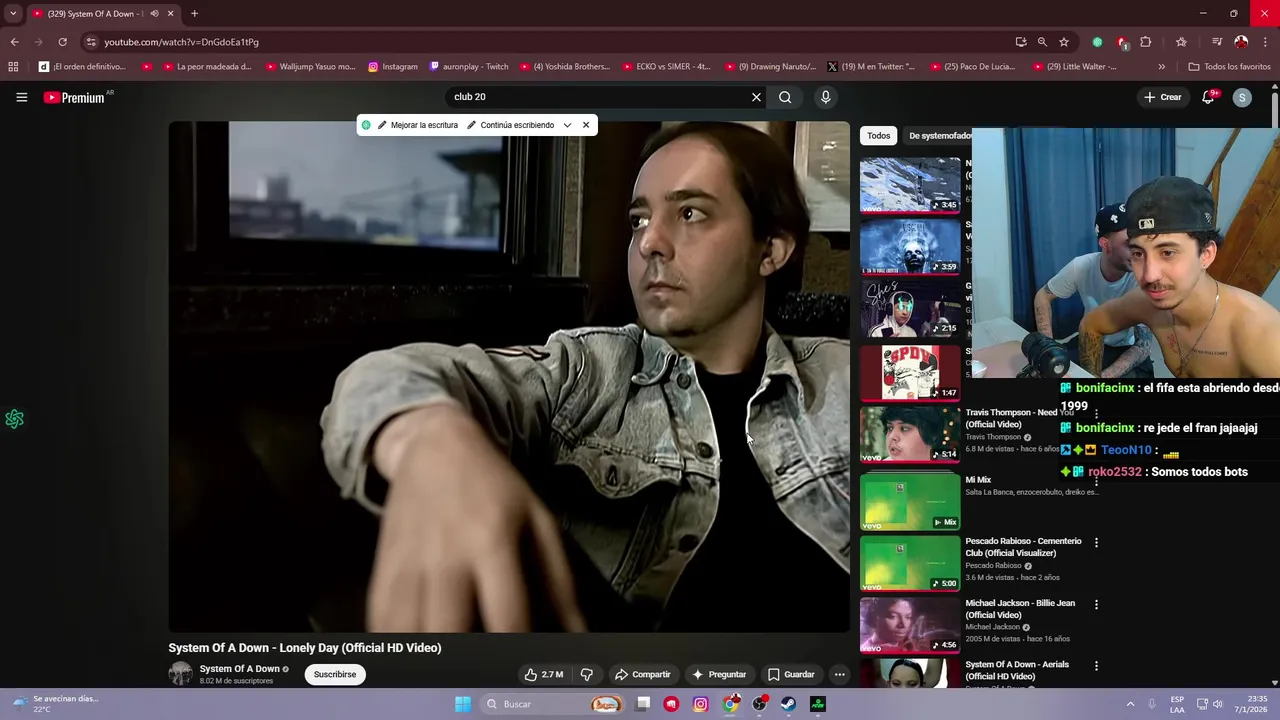1280x720 pixels.
Task: Open the YouTube account avatar menu
Action: tap(1242, 97)
